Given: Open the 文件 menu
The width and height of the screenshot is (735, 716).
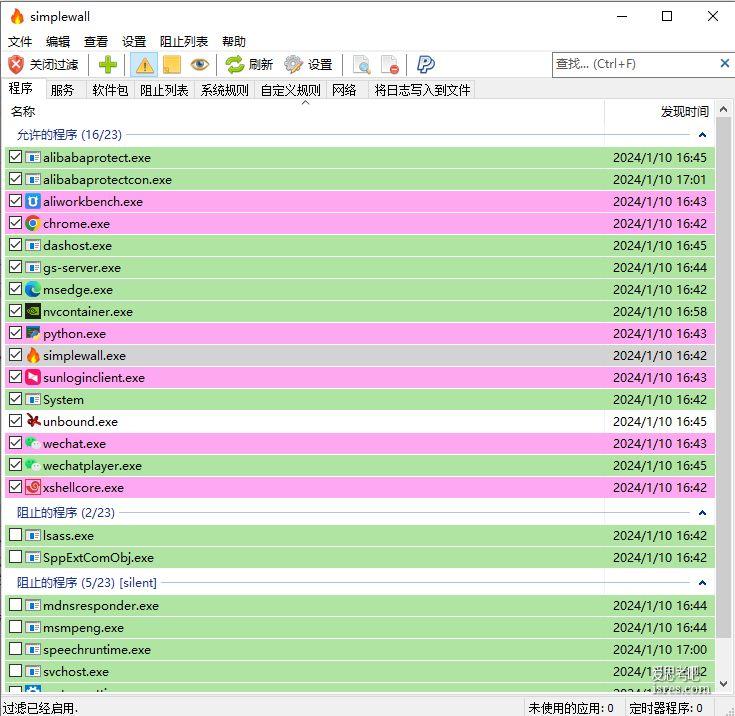Looking at the screenshot, I should 20,42.
